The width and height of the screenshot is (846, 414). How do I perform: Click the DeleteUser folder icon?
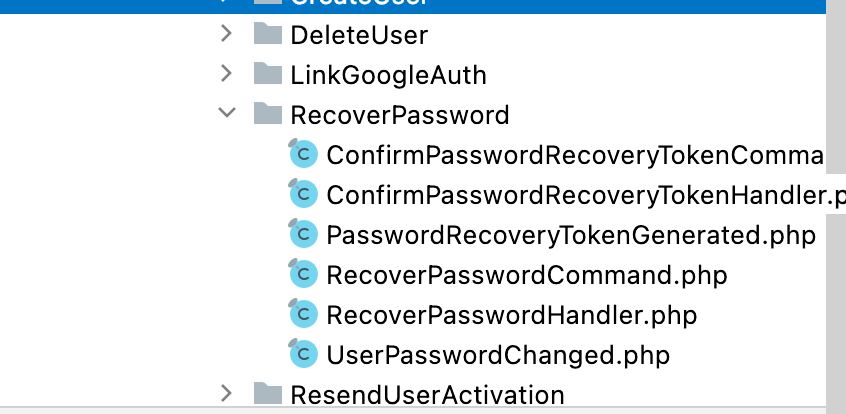tap(268, 34)
